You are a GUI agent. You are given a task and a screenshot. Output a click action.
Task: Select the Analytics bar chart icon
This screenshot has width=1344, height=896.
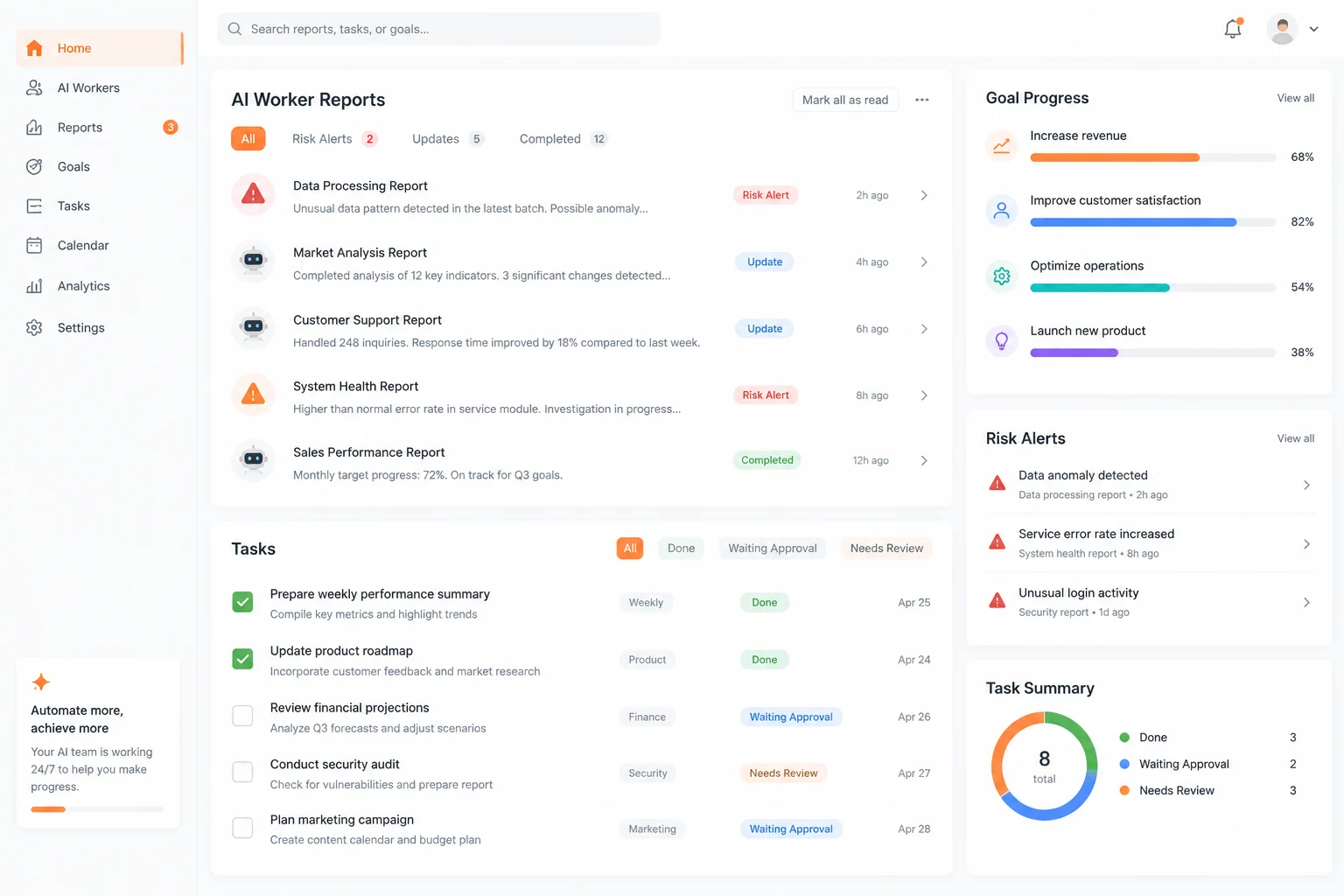pos(34,286)
